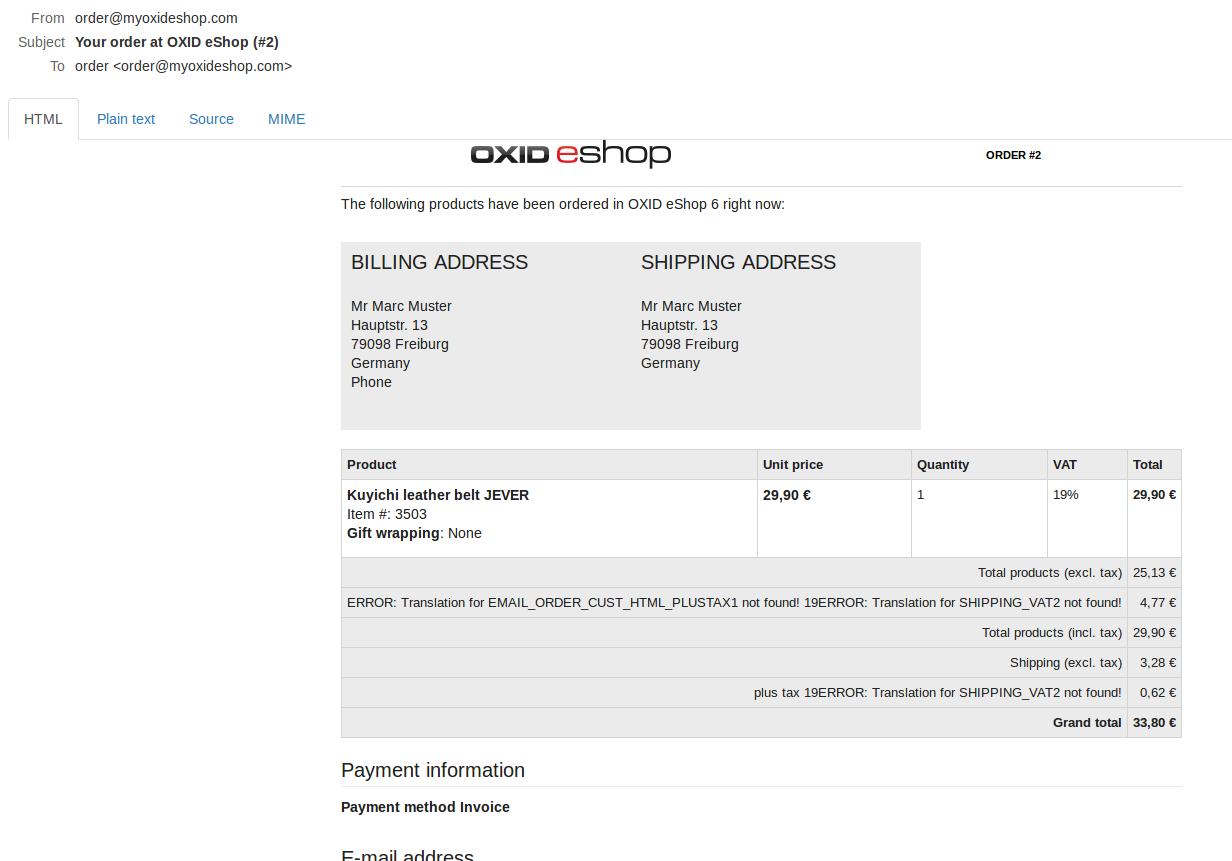
Task: Click the item number 3503 line
Action: click(x=387, y=514)
